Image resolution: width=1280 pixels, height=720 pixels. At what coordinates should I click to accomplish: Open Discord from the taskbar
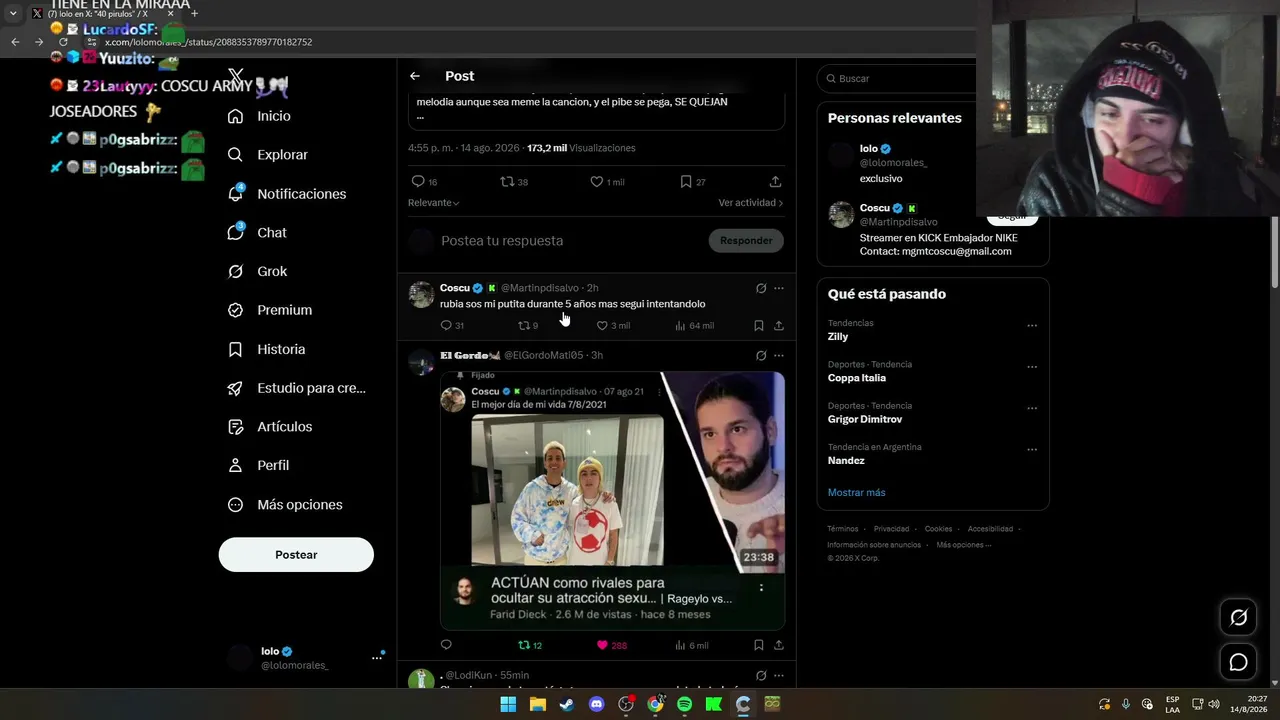(597, 704)
